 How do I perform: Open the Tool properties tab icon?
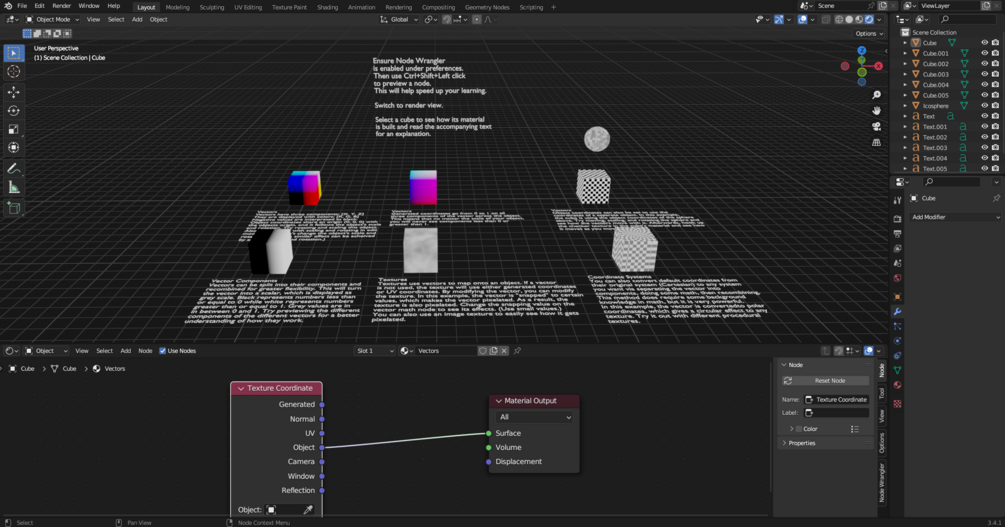[897, 201]
